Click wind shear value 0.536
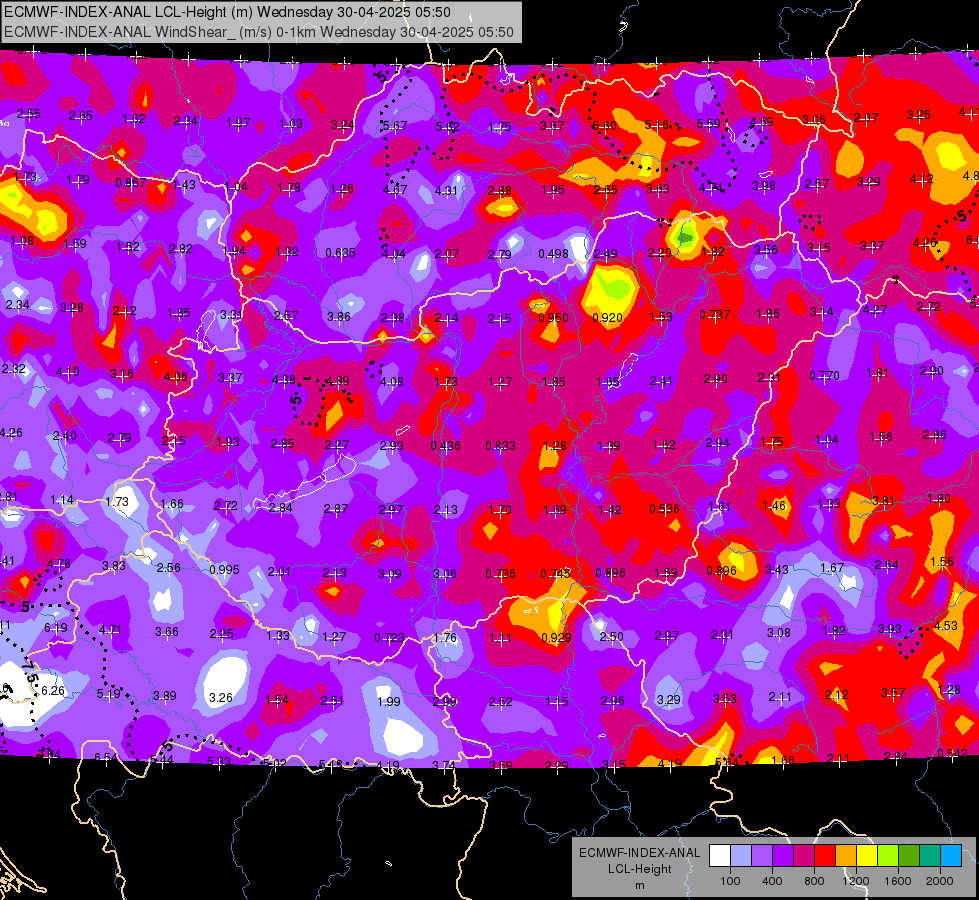The height and width of the screenshot is (900, 979). click(x=664, y=509)
